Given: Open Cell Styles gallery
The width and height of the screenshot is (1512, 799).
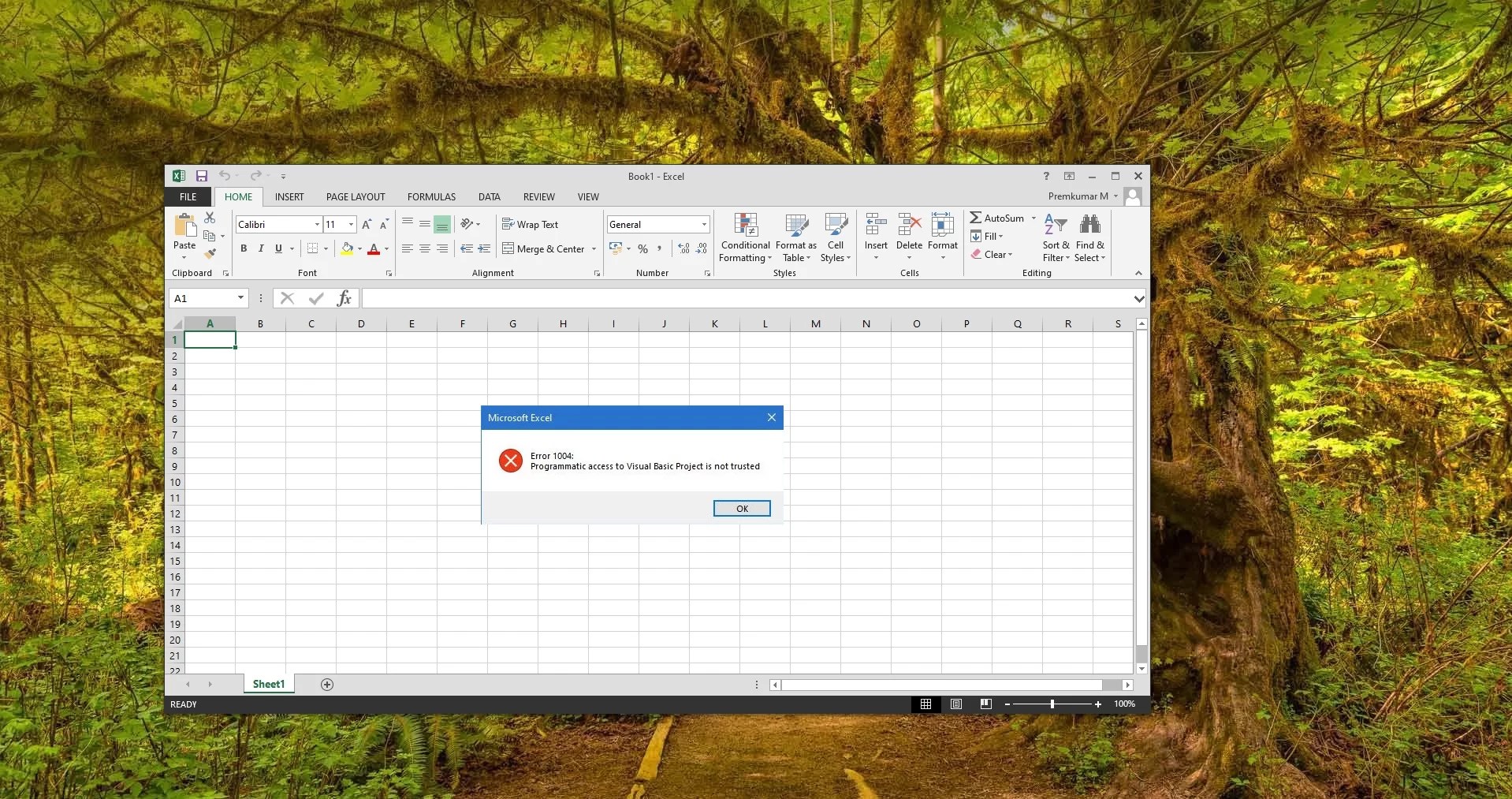Looking at the screenshot, I should (836, 237).
